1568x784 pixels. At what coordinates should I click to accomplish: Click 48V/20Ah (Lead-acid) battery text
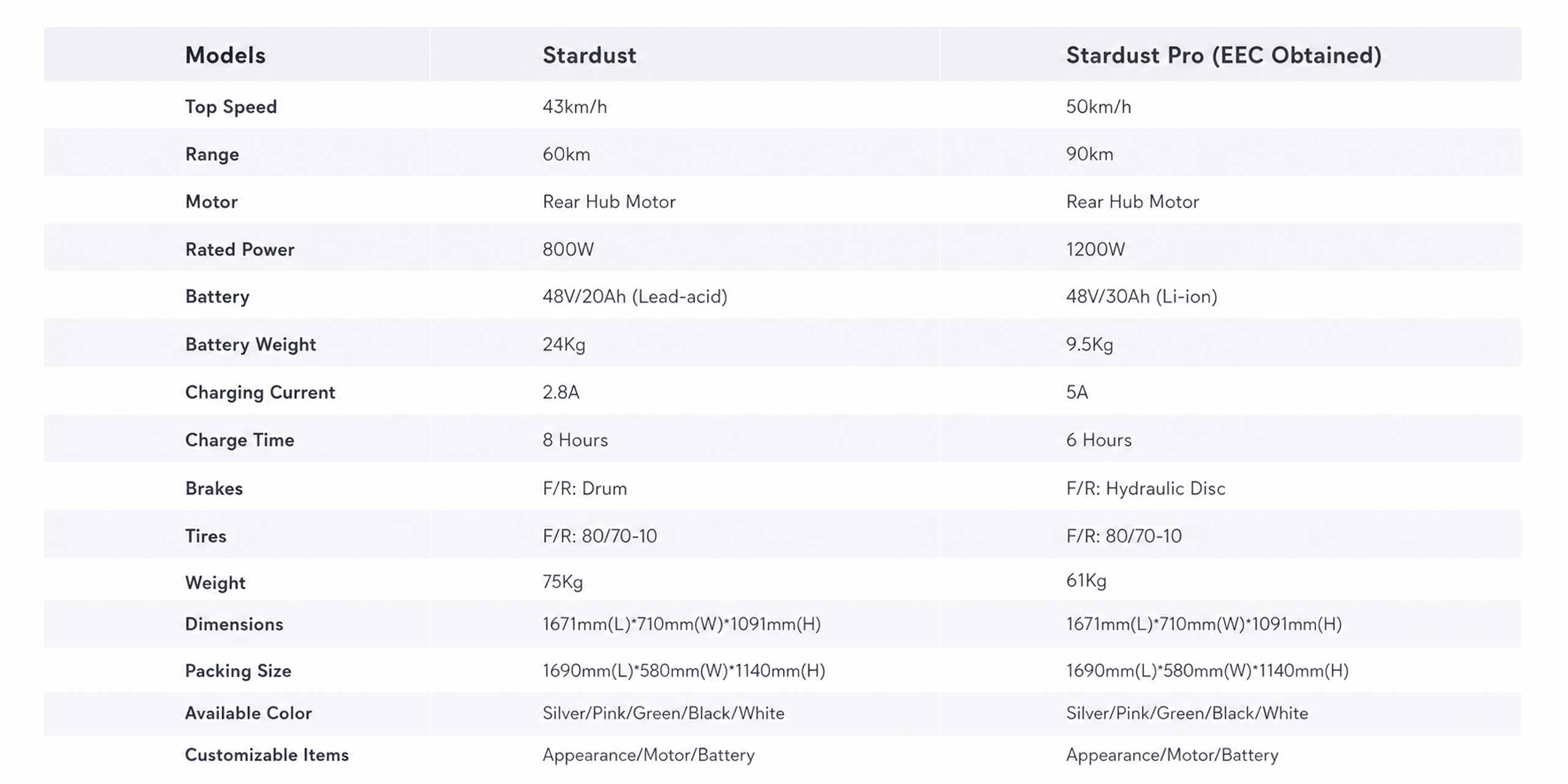click(635, 296)
